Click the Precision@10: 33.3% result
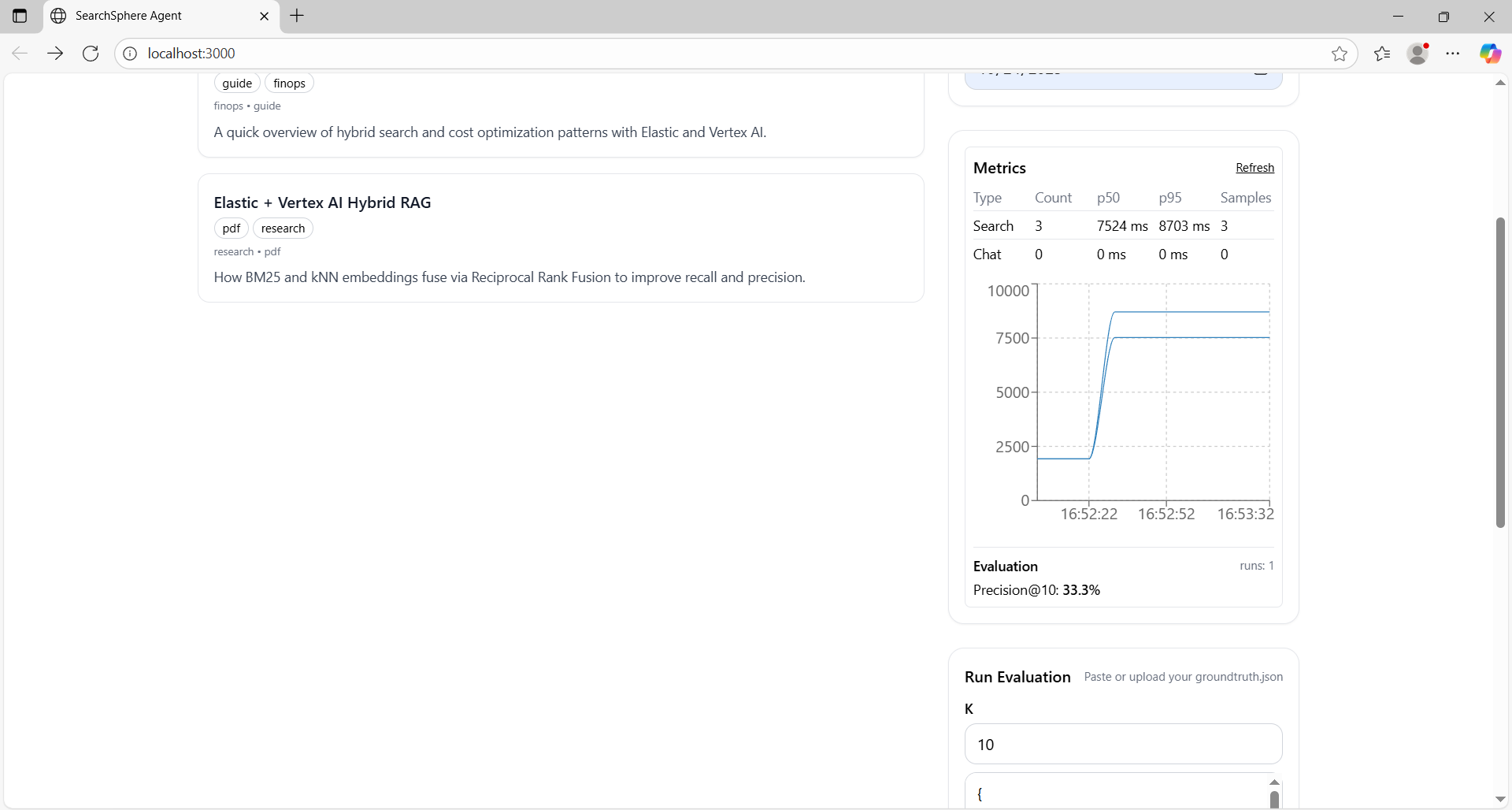 1036,590
